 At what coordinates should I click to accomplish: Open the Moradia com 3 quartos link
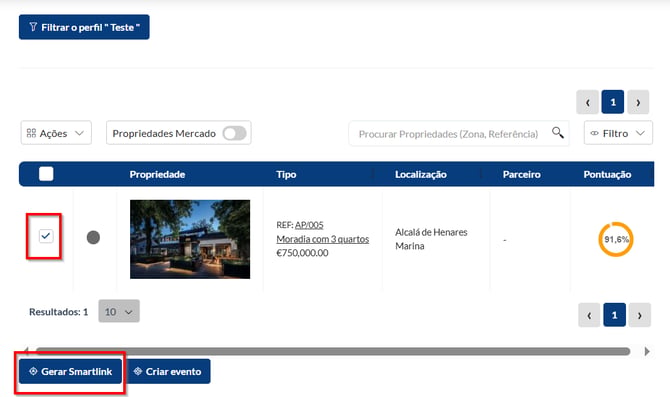click(323, 239)
